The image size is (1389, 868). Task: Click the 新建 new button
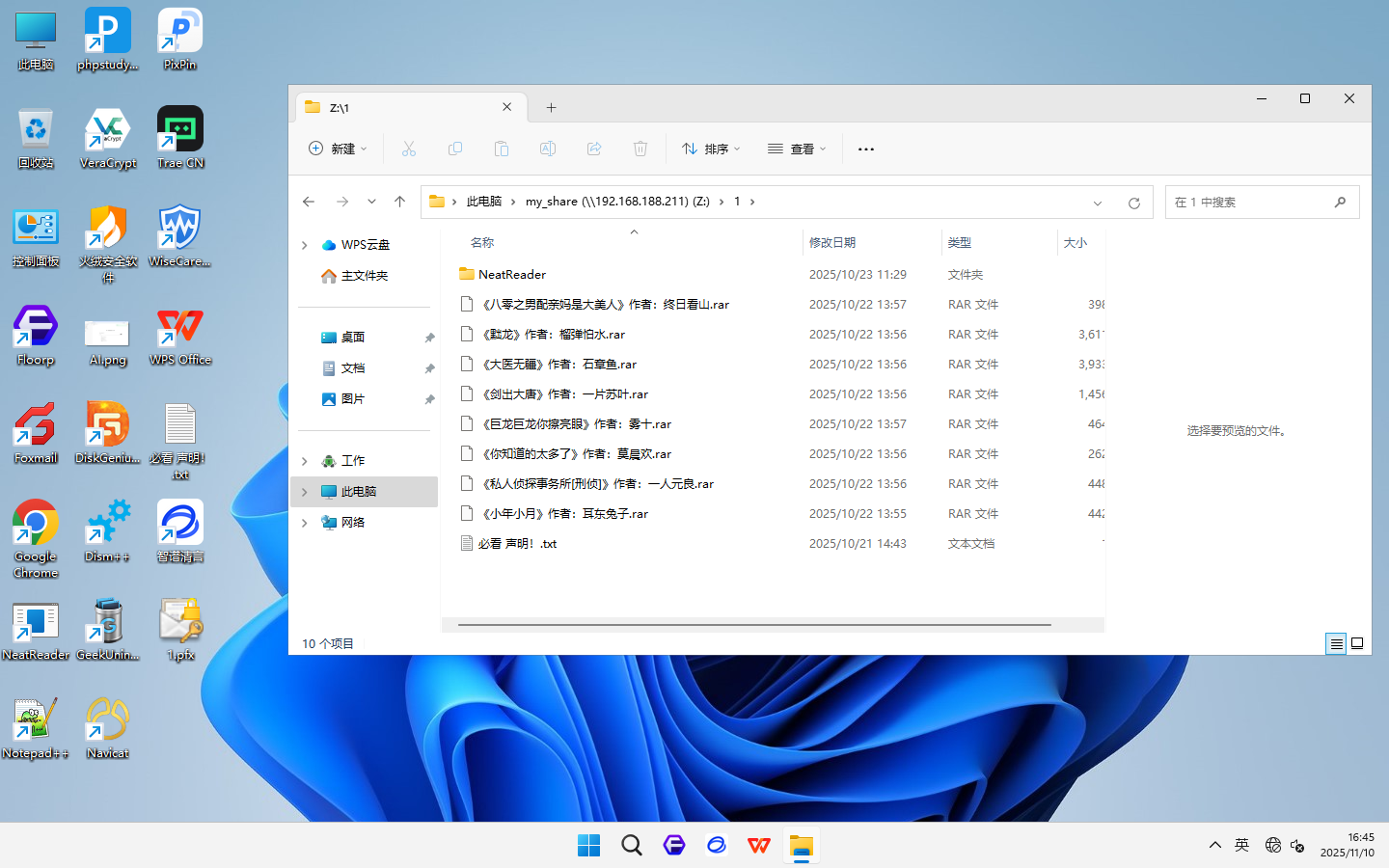point(338,149)
